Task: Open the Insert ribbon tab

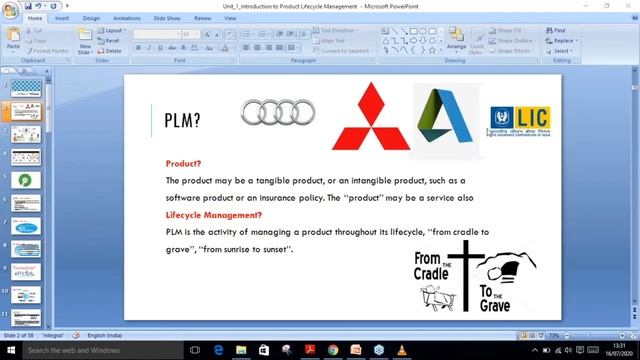Action: point(62,18)
